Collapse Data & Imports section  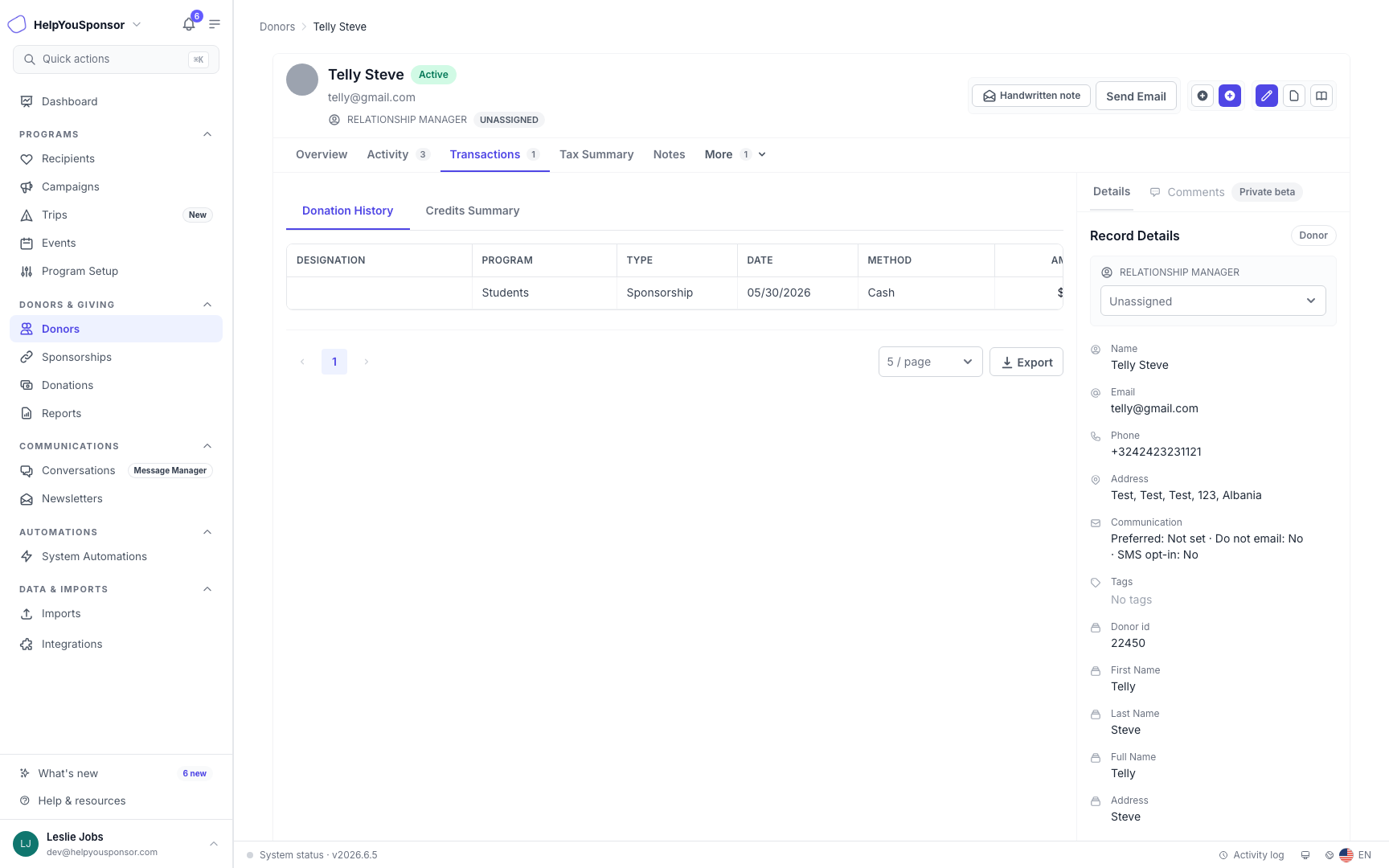pos(207,589)
